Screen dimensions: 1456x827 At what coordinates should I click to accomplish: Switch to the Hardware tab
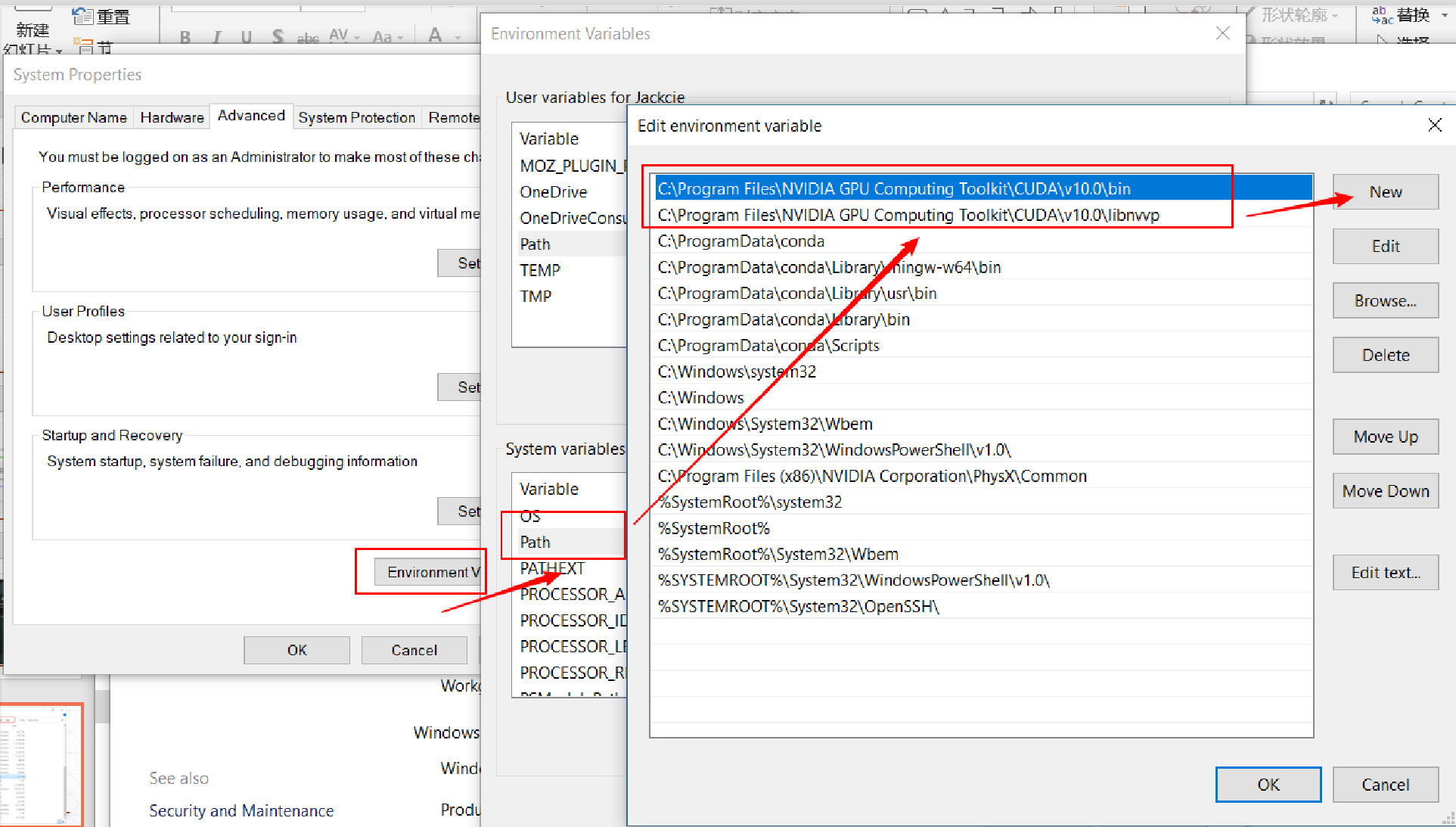coord(172,117)
